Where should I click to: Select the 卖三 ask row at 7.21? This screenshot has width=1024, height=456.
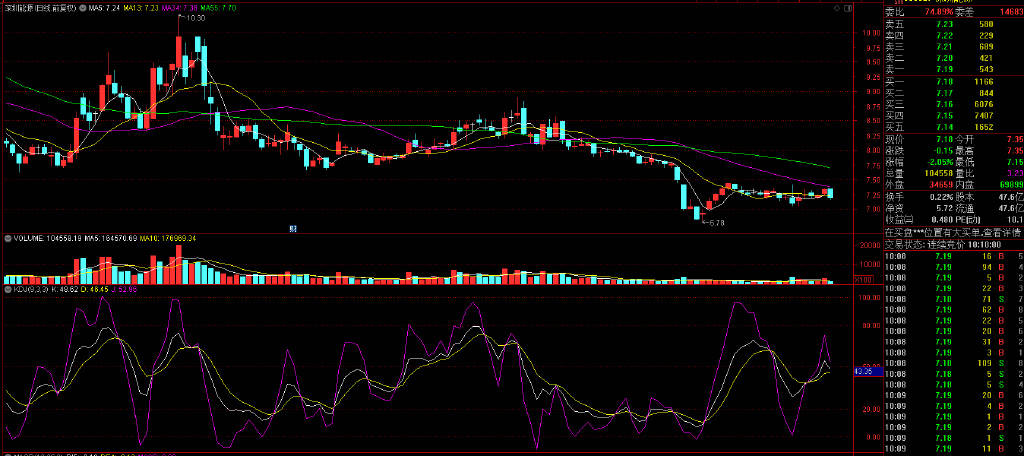point(953,47)
